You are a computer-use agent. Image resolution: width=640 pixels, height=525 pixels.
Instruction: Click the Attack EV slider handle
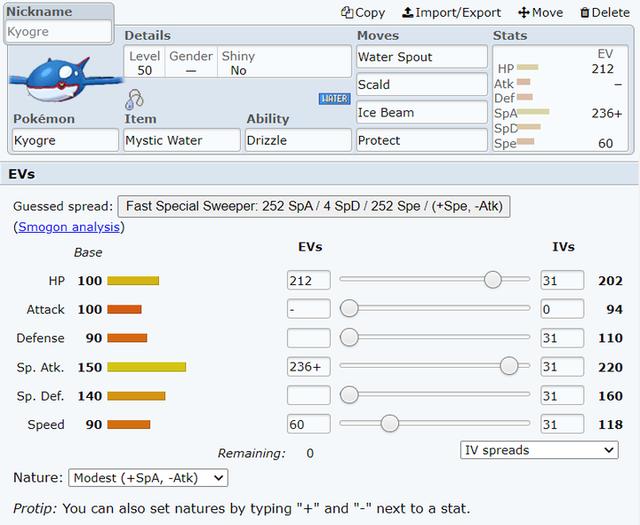pyautogui.click(x=349, y=308)
